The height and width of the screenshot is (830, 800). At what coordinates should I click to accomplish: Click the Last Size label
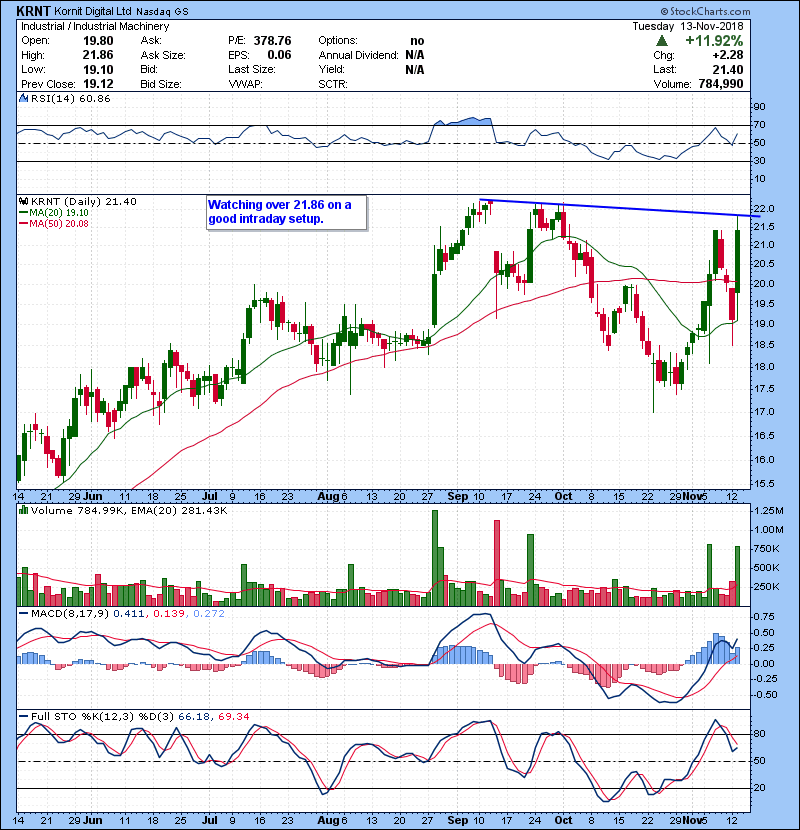tap(252, 69)
